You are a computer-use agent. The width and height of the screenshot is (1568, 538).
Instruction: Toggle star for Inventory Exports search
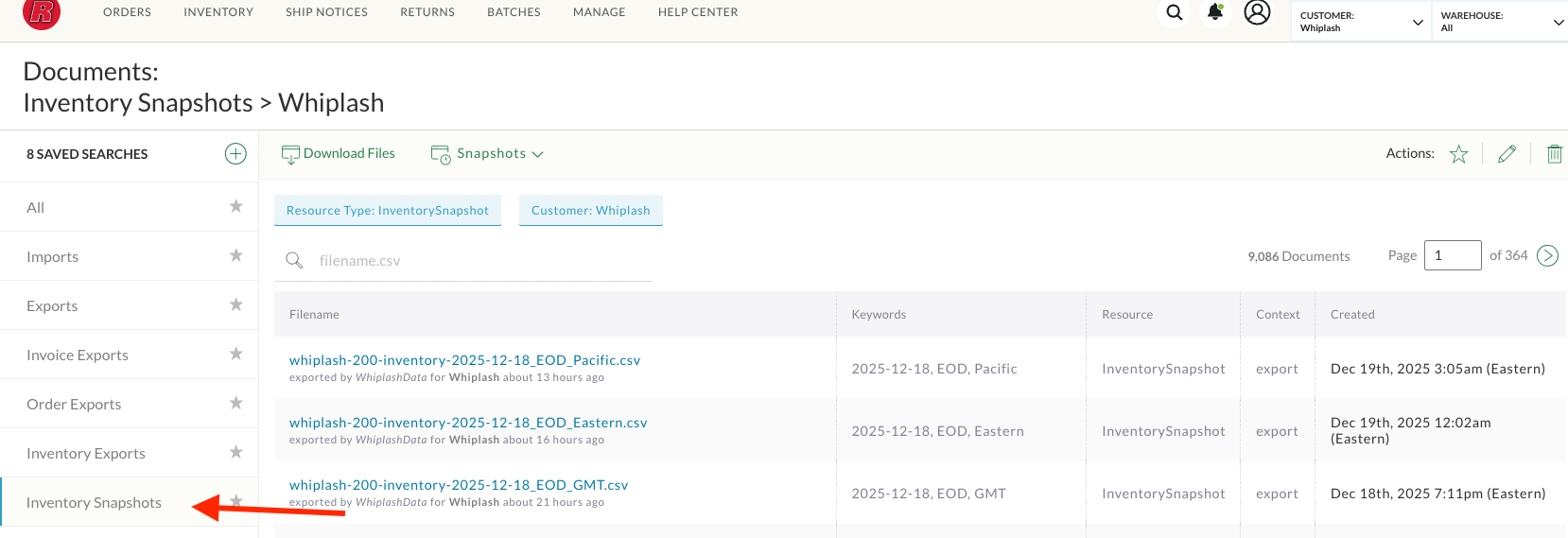click(x=235, y=452)
